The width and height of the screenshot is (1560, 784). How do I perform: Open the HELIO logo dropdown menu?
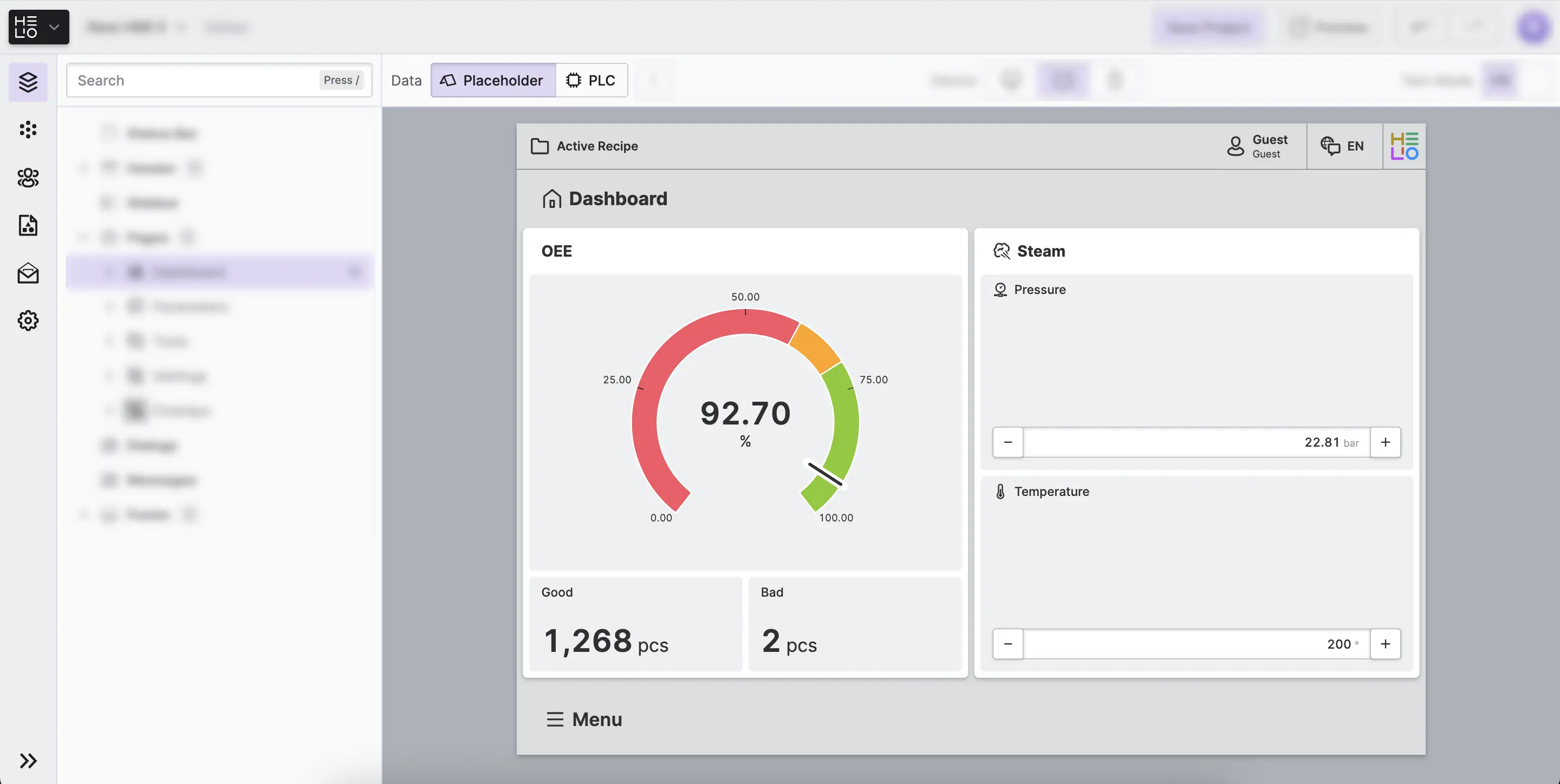[39, 27]
